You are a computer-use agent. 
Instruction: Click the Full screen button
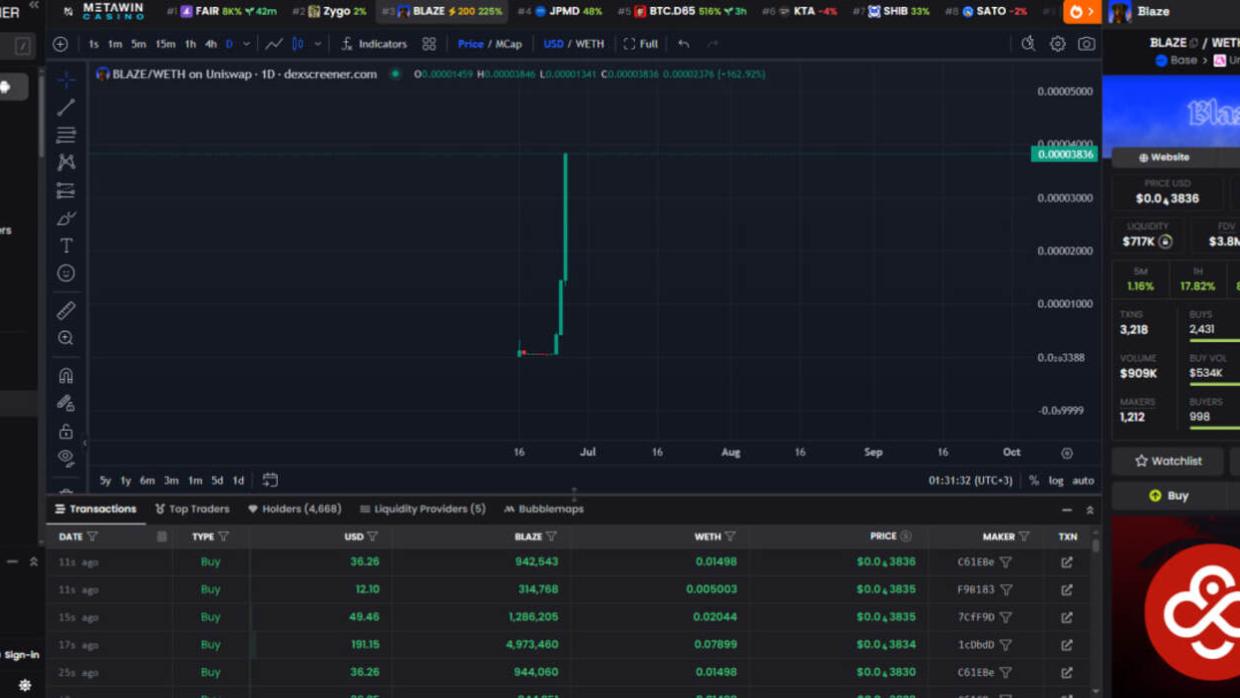[x=641, y=44]
